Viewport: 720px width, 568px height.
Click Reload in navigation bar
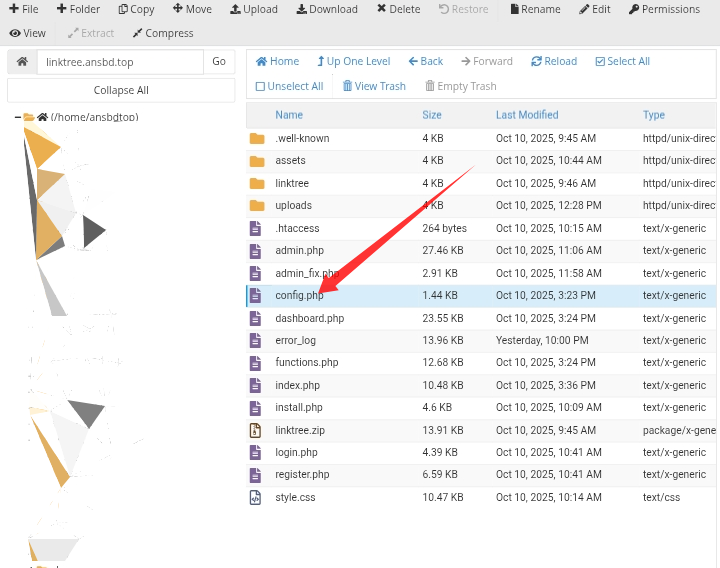[x=554, y=61]
